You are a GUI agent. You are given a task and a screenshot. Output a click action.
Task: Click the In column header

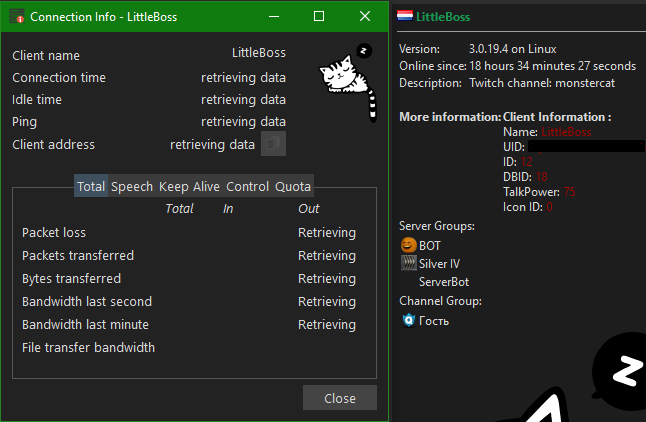click(228, 209)
